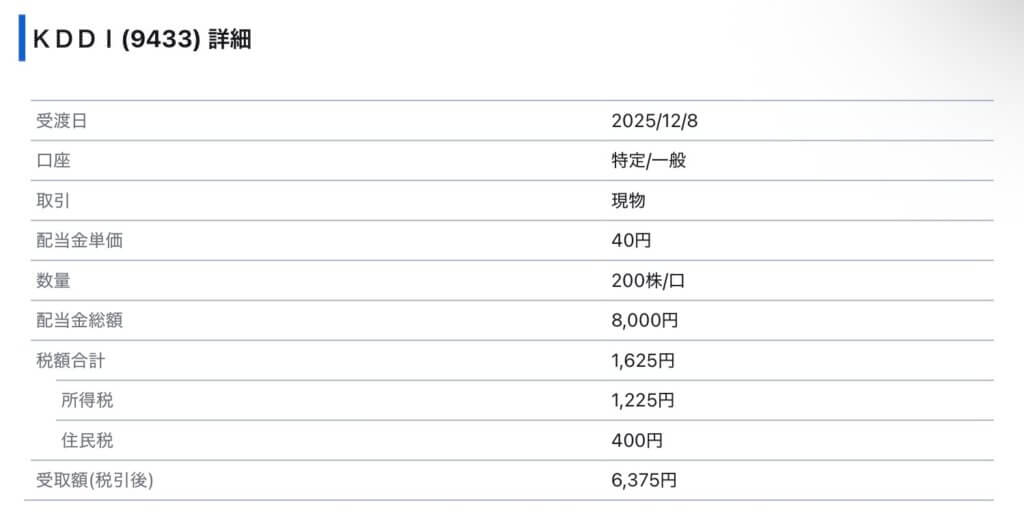Click the KDDI (9433) 詳細 heading

[x=141, y=40]
